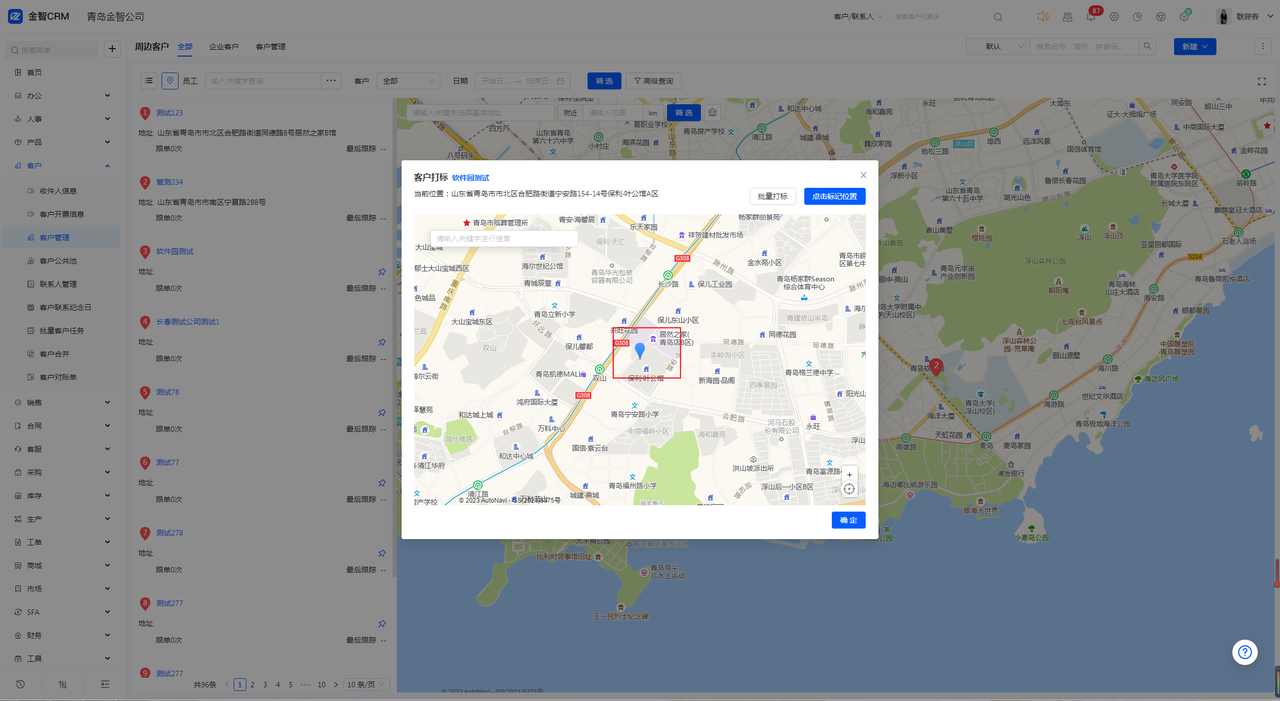The height and width of the screenshot is (701, 1280).
Task: Pin location for 软件园测试 customer
Action: point(382,272)
